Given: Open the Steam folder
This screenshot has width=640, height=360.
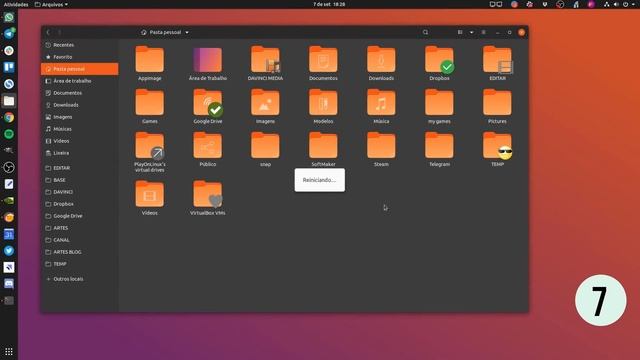Looking at the screenshot, I should tap(381, 149).
